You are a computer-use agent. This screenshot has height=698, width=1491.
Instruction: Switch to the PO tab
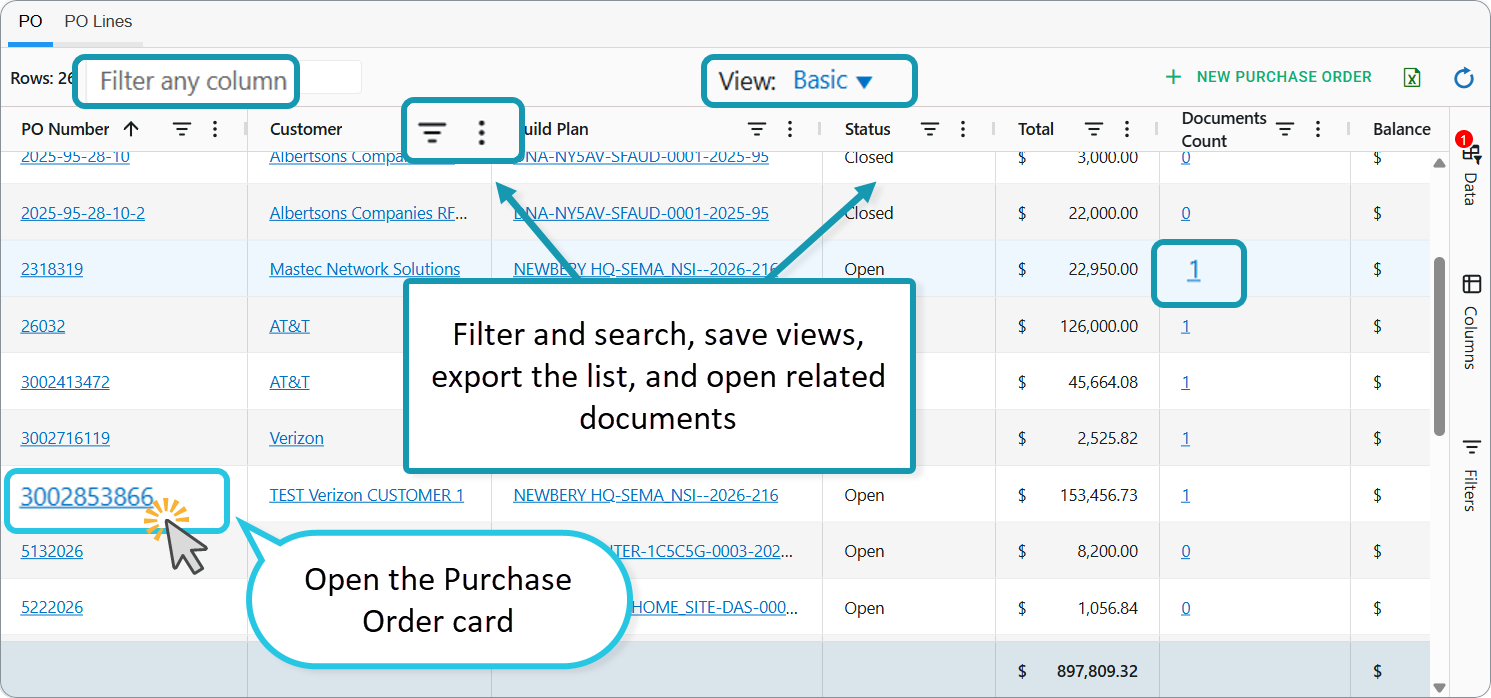[x=30, y=21]
